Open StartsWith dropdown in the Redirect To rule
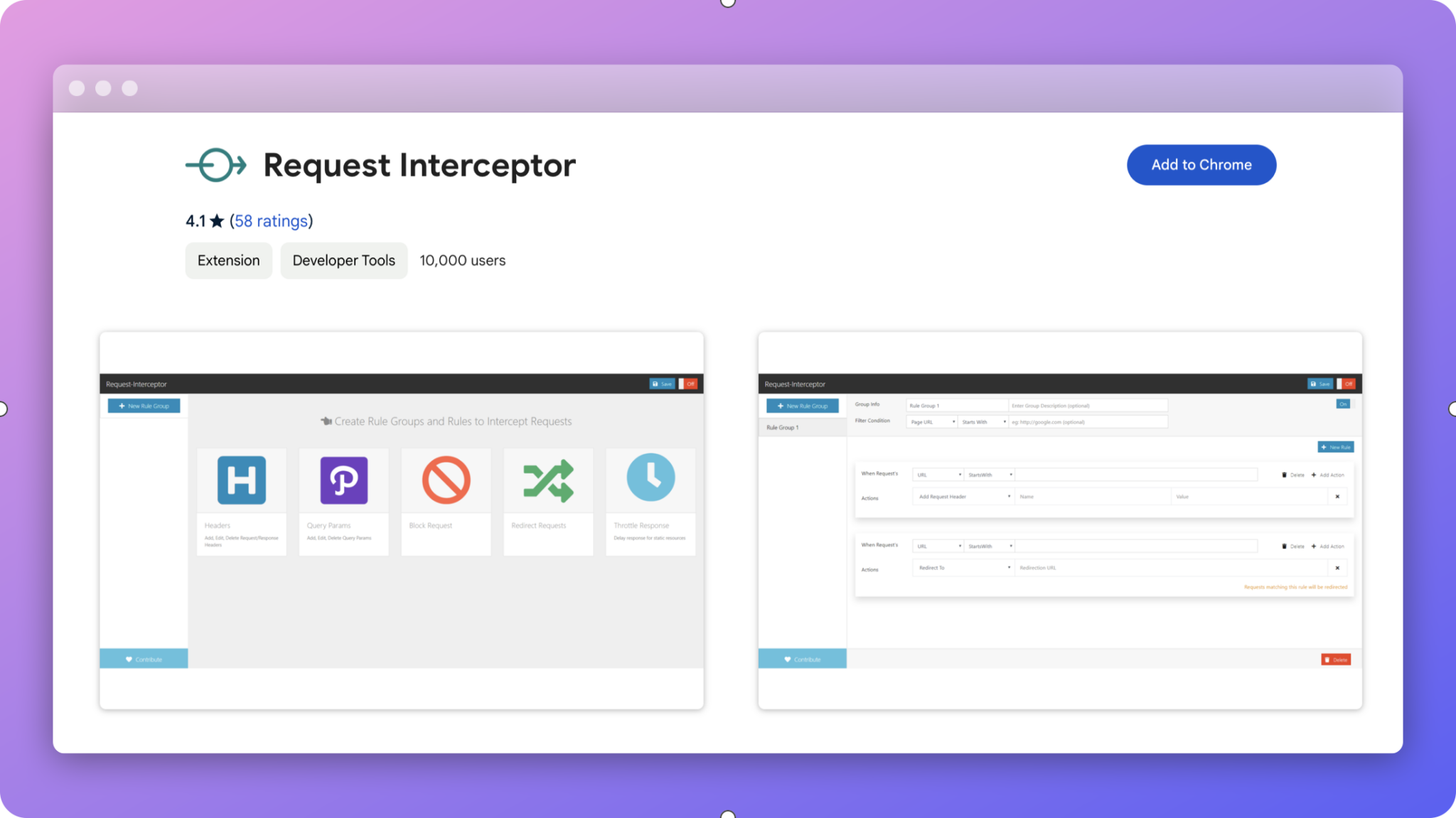 (x=989, y=547)
